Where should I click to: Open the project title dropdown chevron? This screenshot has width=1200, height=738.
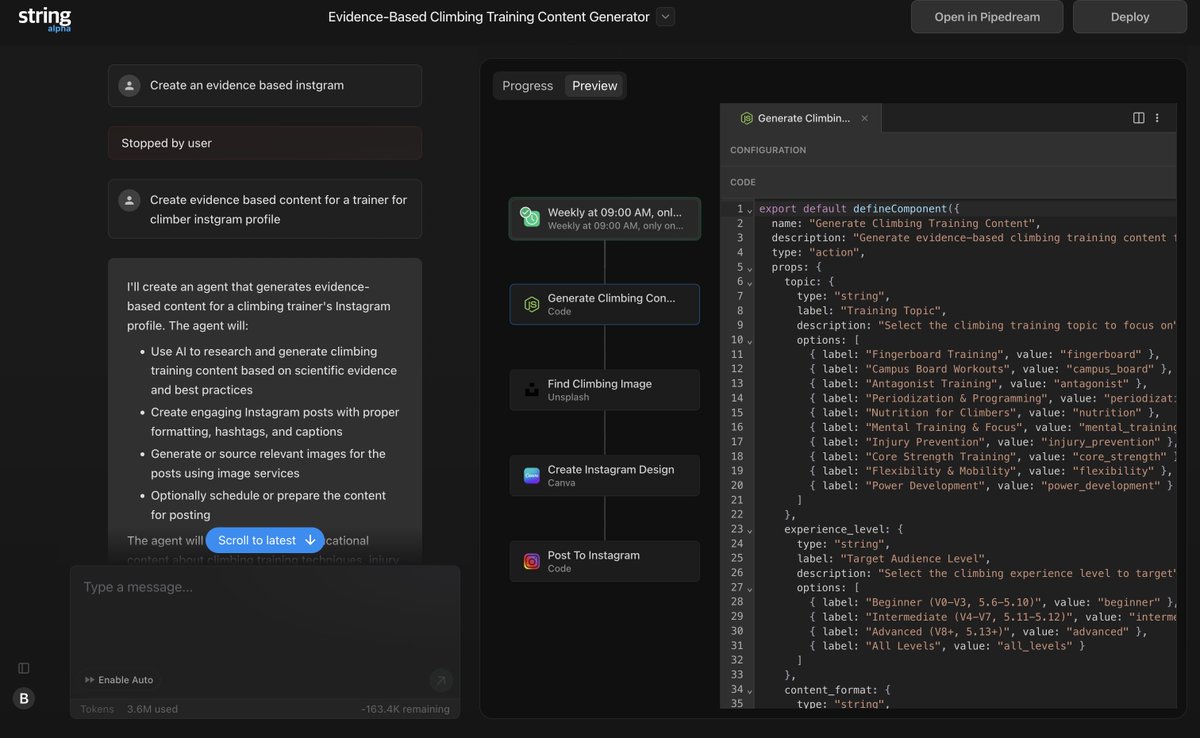click(665, 16)
